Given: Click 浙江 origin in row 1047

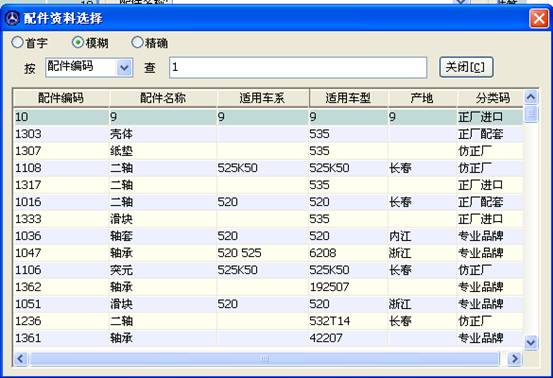Looking at the screenshot, I should pyautogui.click(x=400, y=253).
